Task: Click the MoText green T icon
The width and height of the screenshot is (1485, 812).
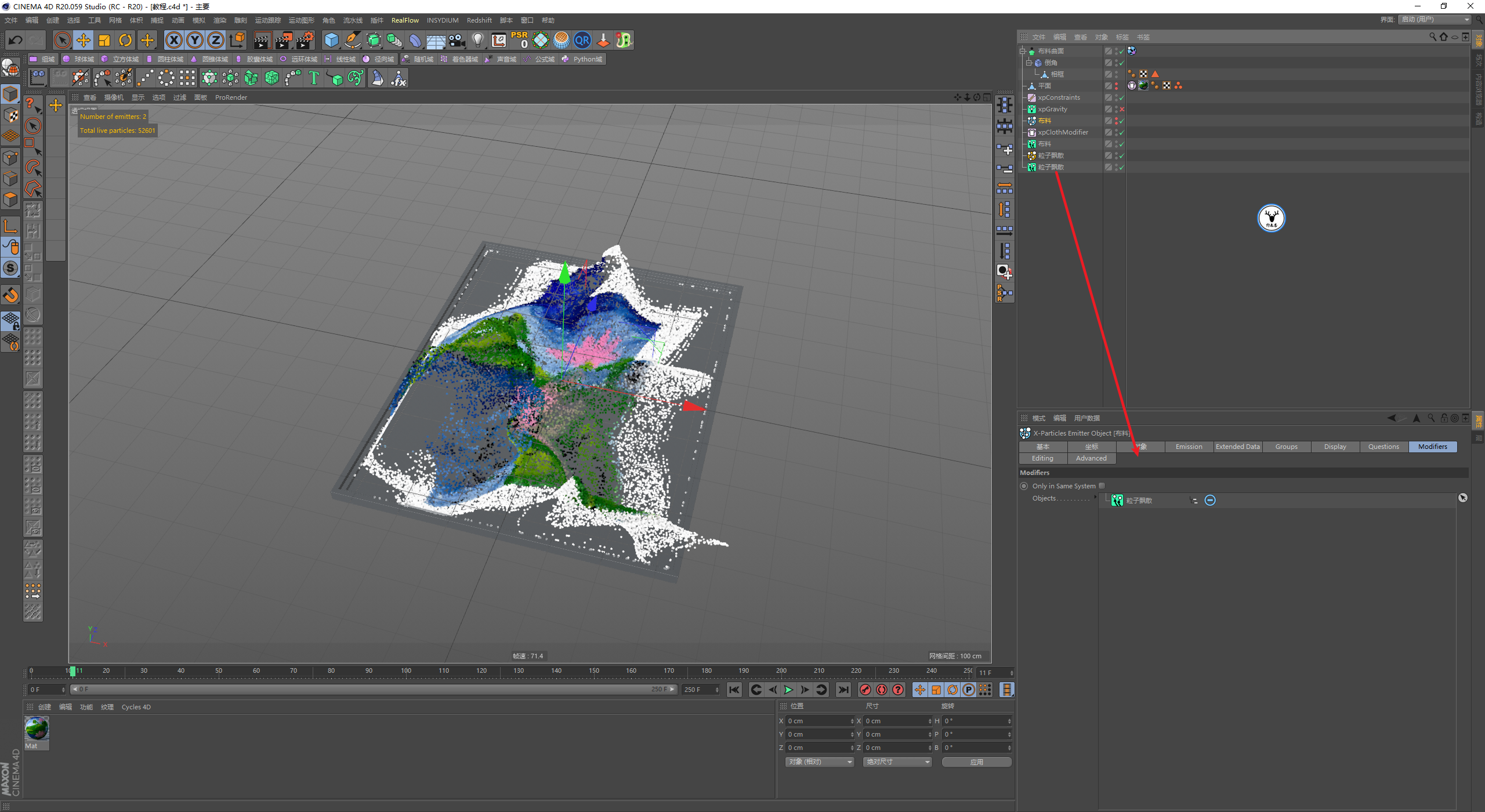Action: click(314, 78)
